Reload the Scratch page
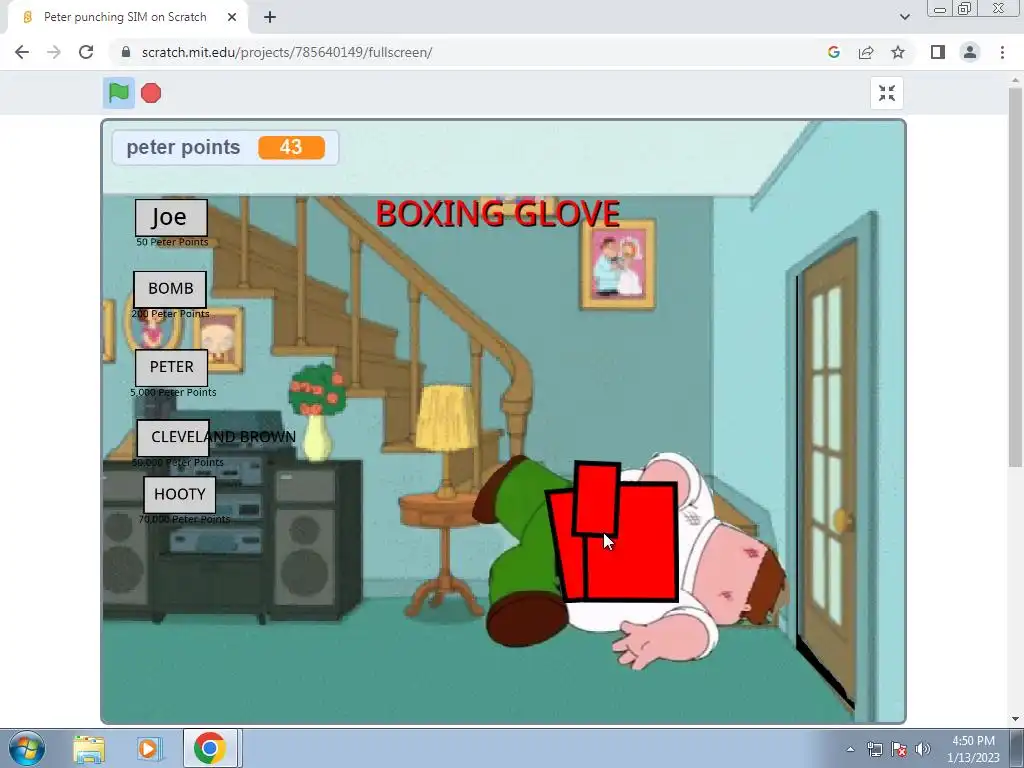The width and height of the screenshot is (1024, 768). pyautogui.click(x=86, y=52)
